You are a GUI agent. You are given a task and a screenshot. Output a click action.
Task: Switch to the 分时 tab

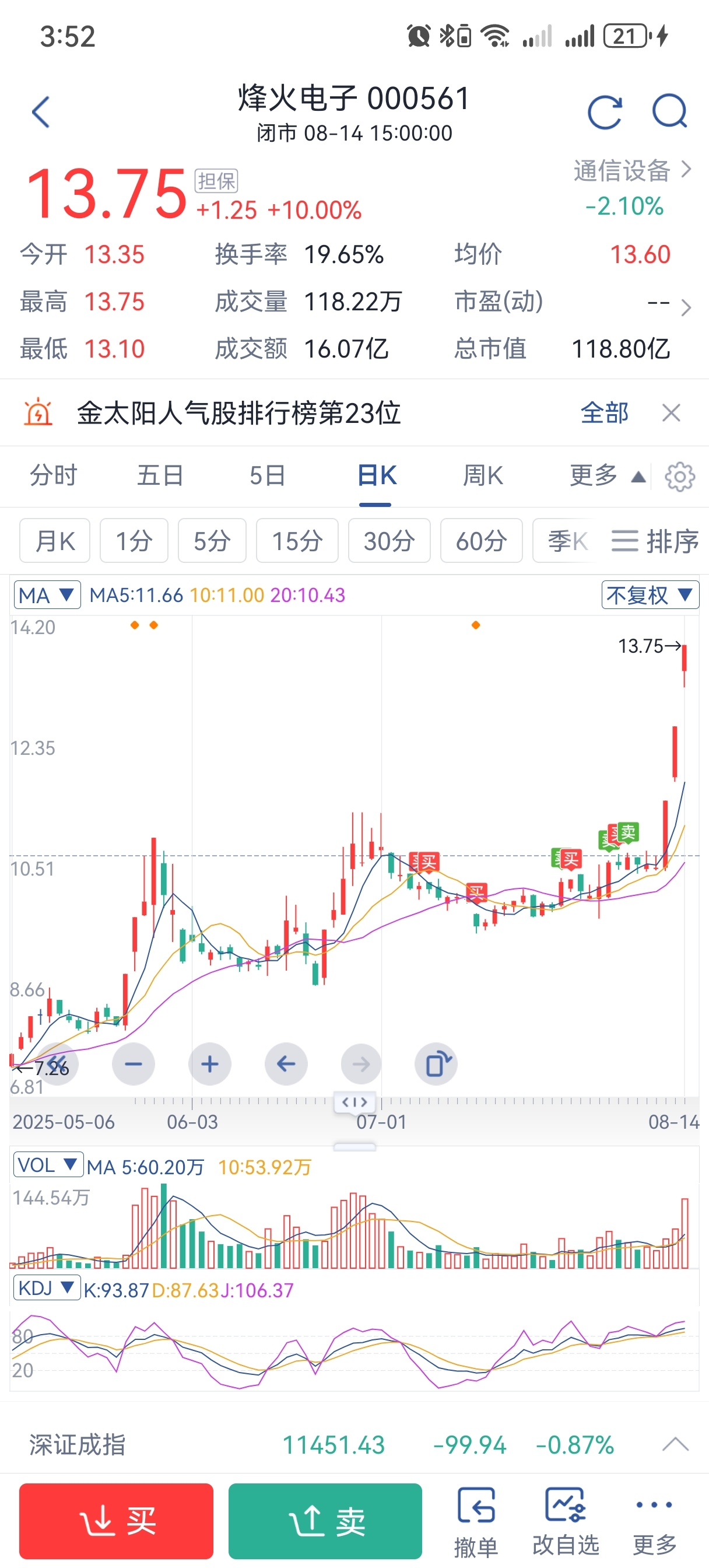[x=54, y=475]
